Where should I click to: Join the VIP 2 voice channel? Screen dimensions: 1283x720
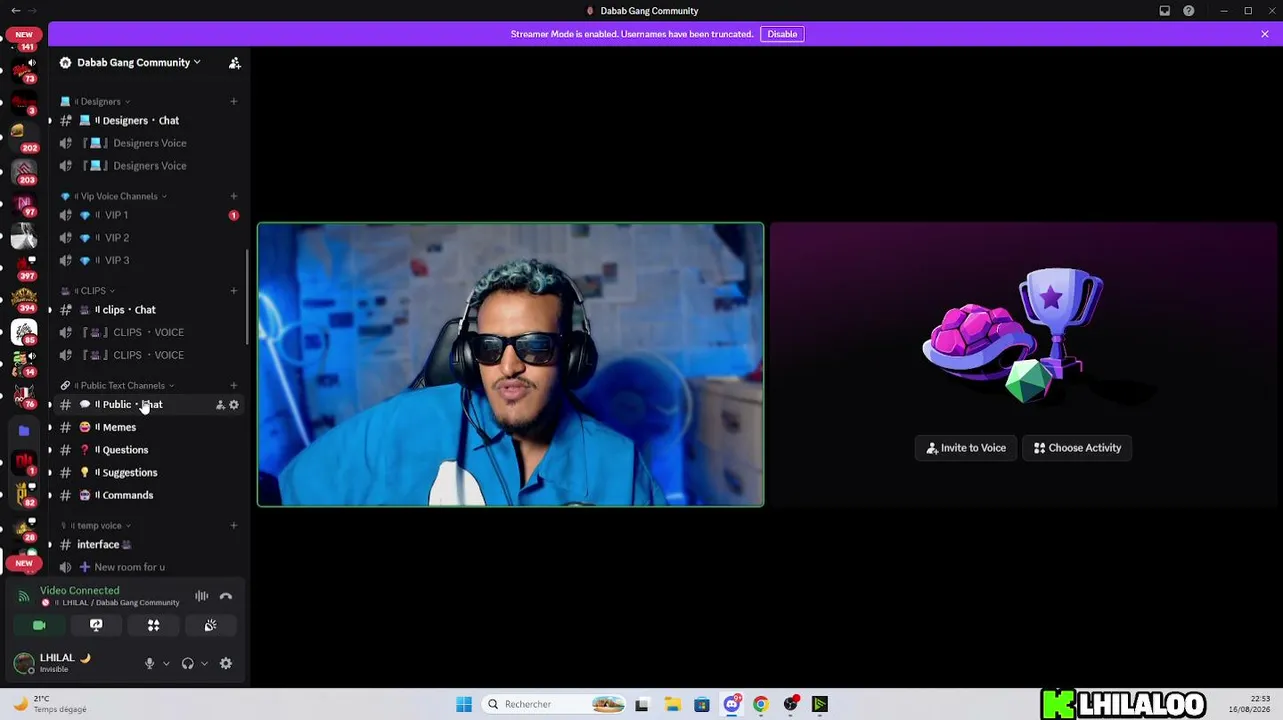(149, 238)
